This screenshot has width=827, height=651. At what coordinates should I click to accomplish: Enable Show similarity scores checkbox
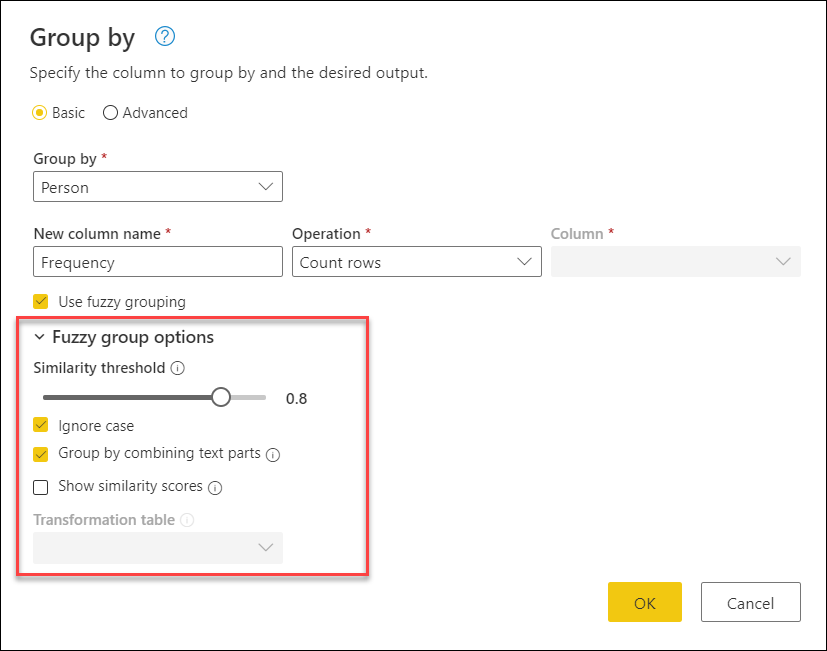[x=41, y=487]
